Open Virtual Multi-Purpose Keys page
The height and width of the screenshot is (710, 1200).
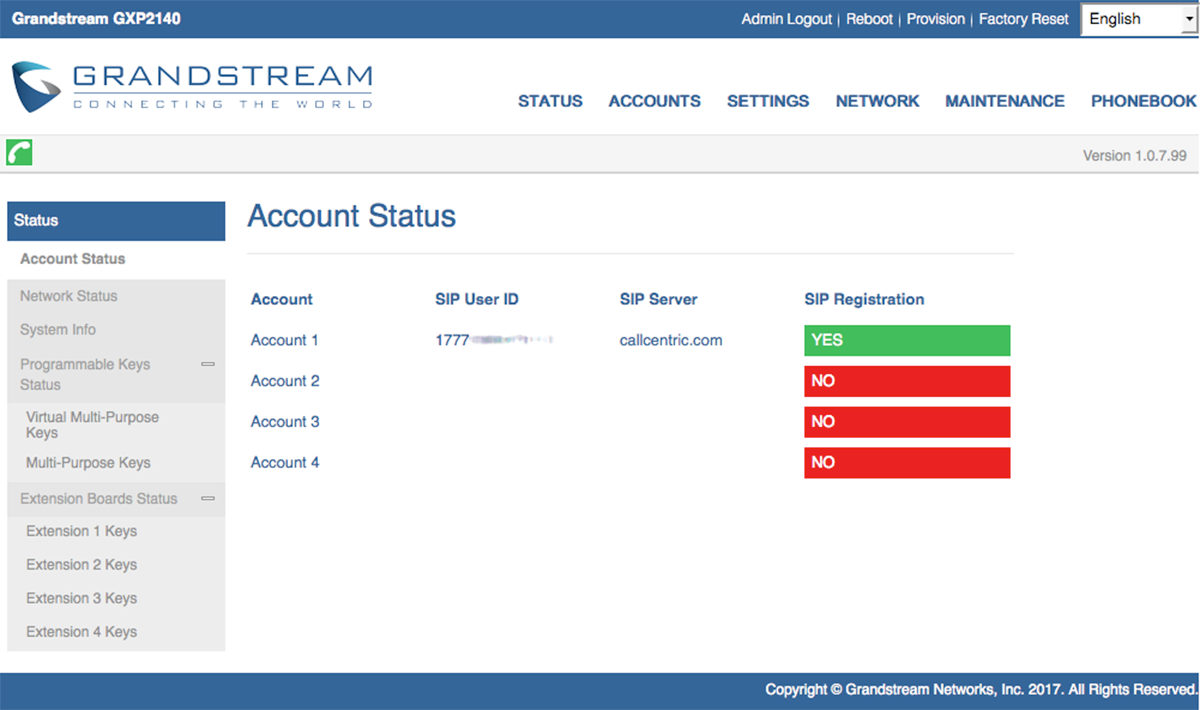(92, 425)
